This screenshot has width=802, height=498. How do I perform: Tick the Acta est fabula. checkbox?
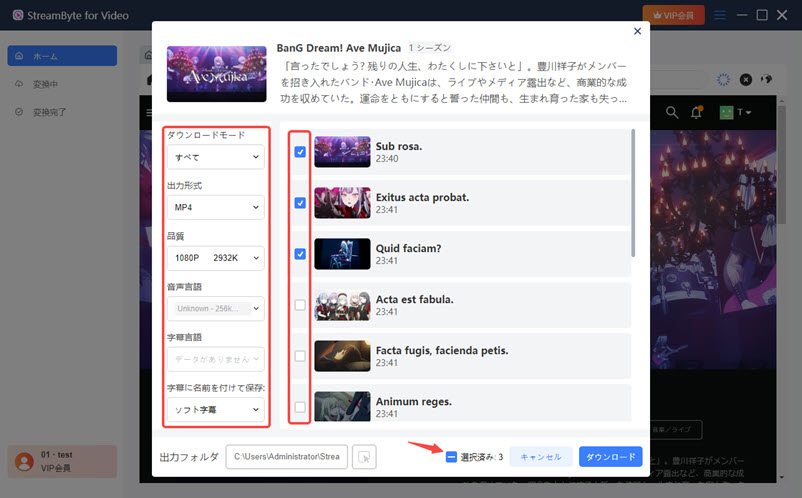click(x=300, y=305)
